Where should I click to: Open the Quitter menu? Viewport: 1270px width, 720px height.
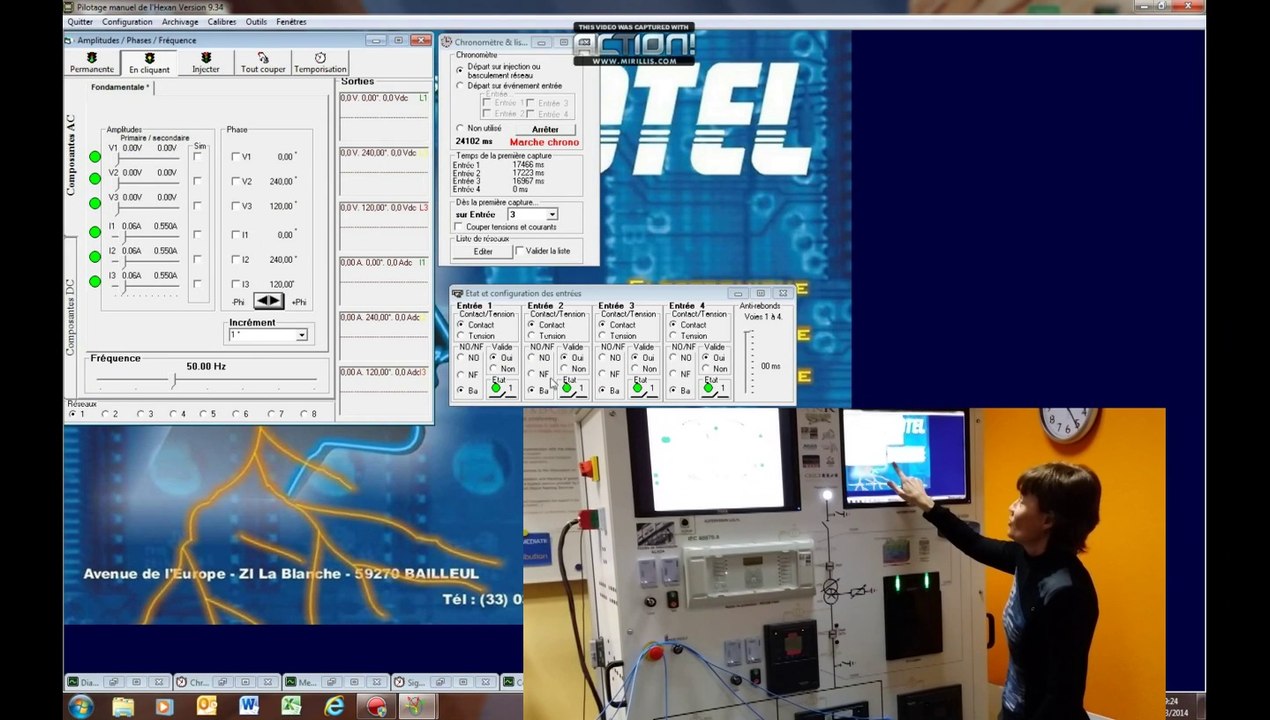(80, 21)
